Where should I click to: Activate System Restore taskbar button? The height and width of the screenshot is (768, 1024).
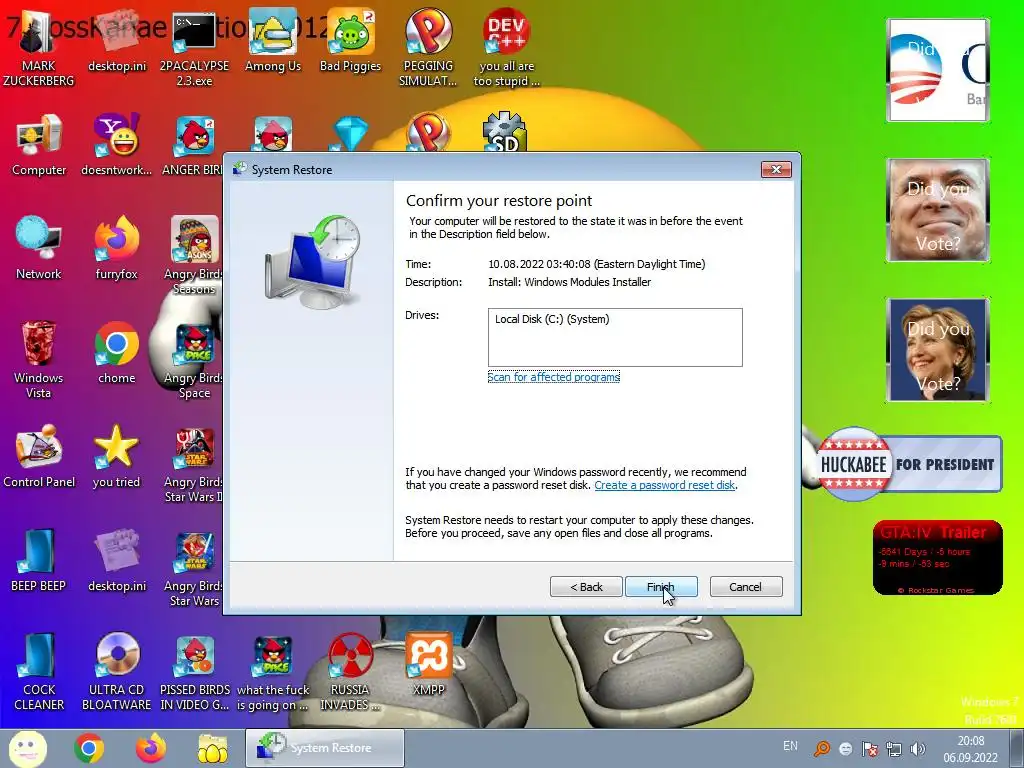(325, 748)
